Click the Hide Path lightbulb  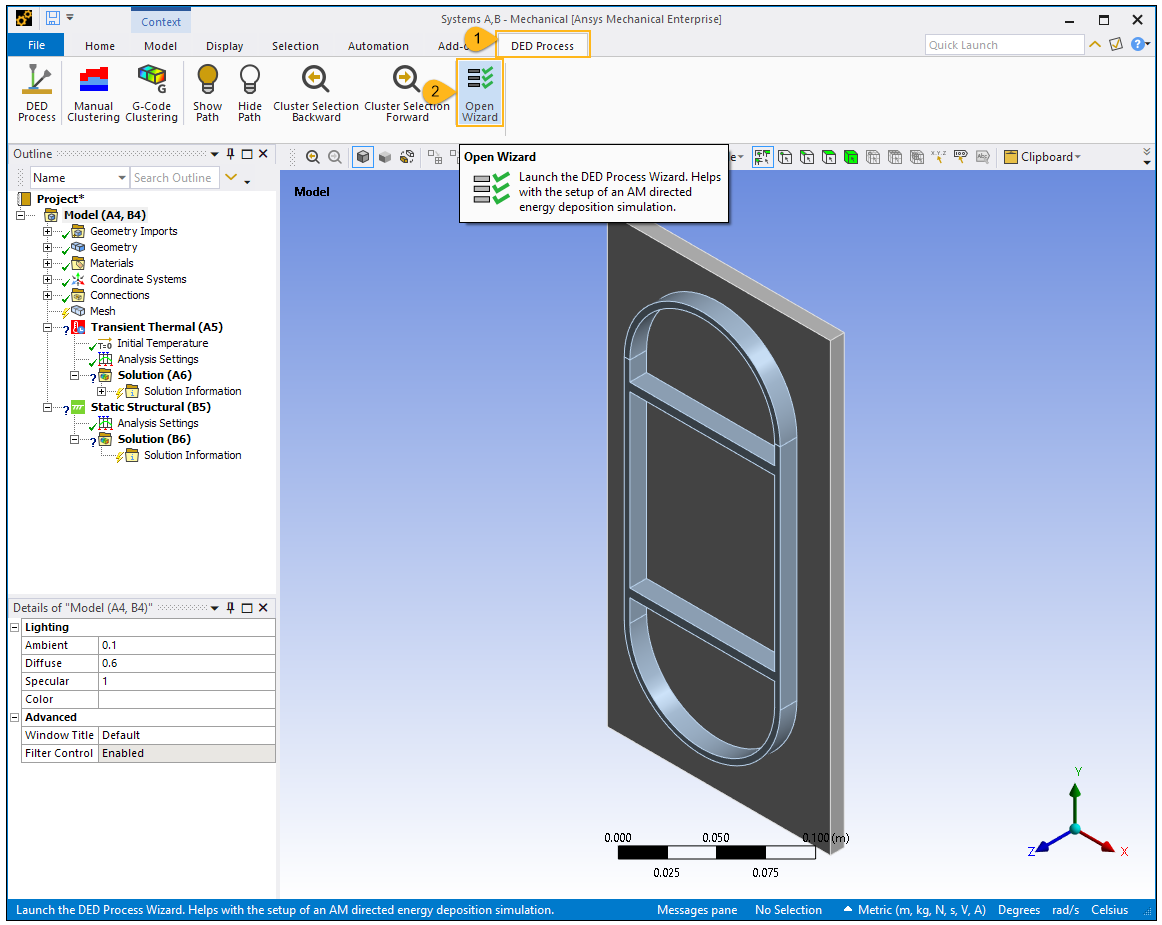coord(249,92)
